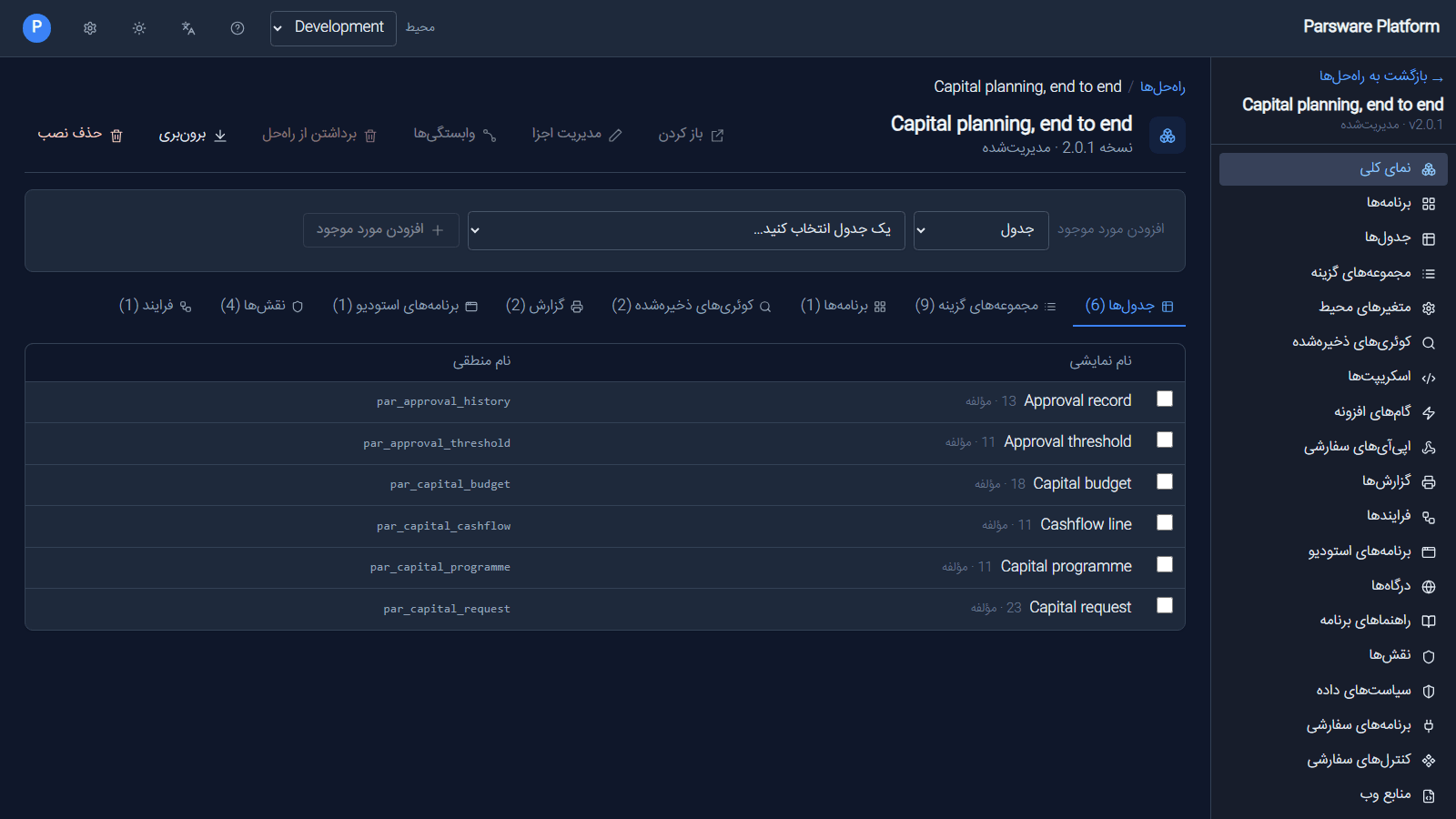
Task: Click the راه‌حل‌ها breadcrumb link
Action: [x=1163, y=86]
